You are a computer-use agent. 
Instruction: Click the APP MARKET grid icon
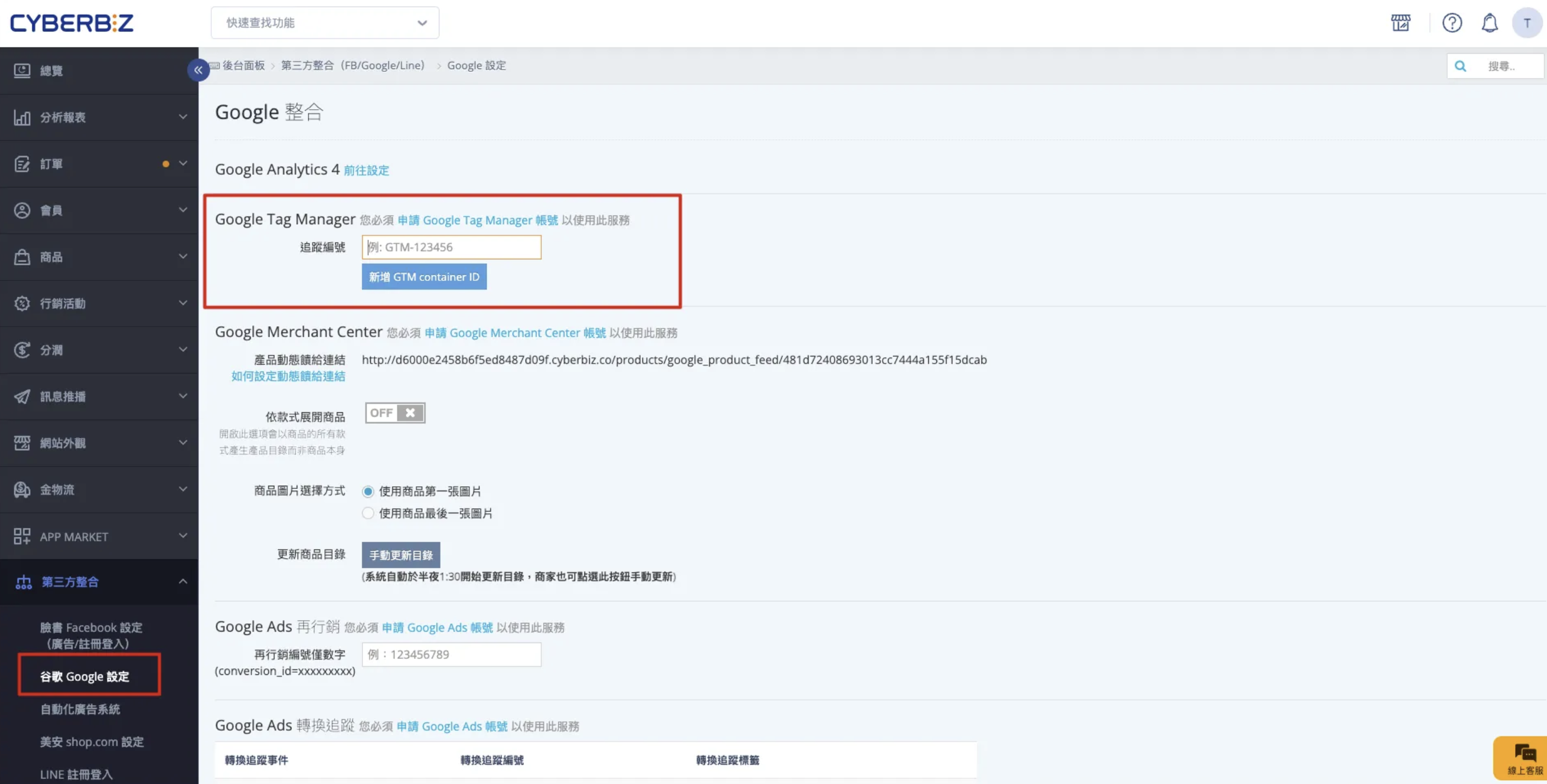[x=22, y=536]
